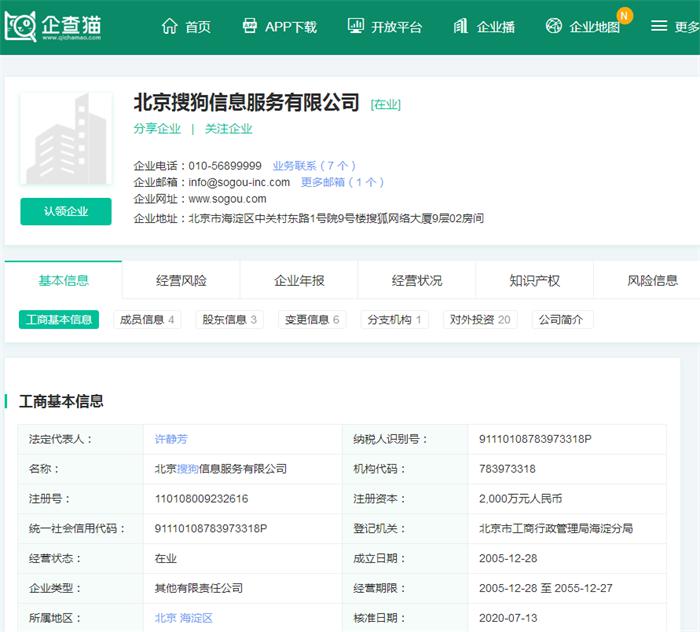Click the 工商基本信息 section heading
Viewport: 700px width, 632px height.
tap(61, 401)
